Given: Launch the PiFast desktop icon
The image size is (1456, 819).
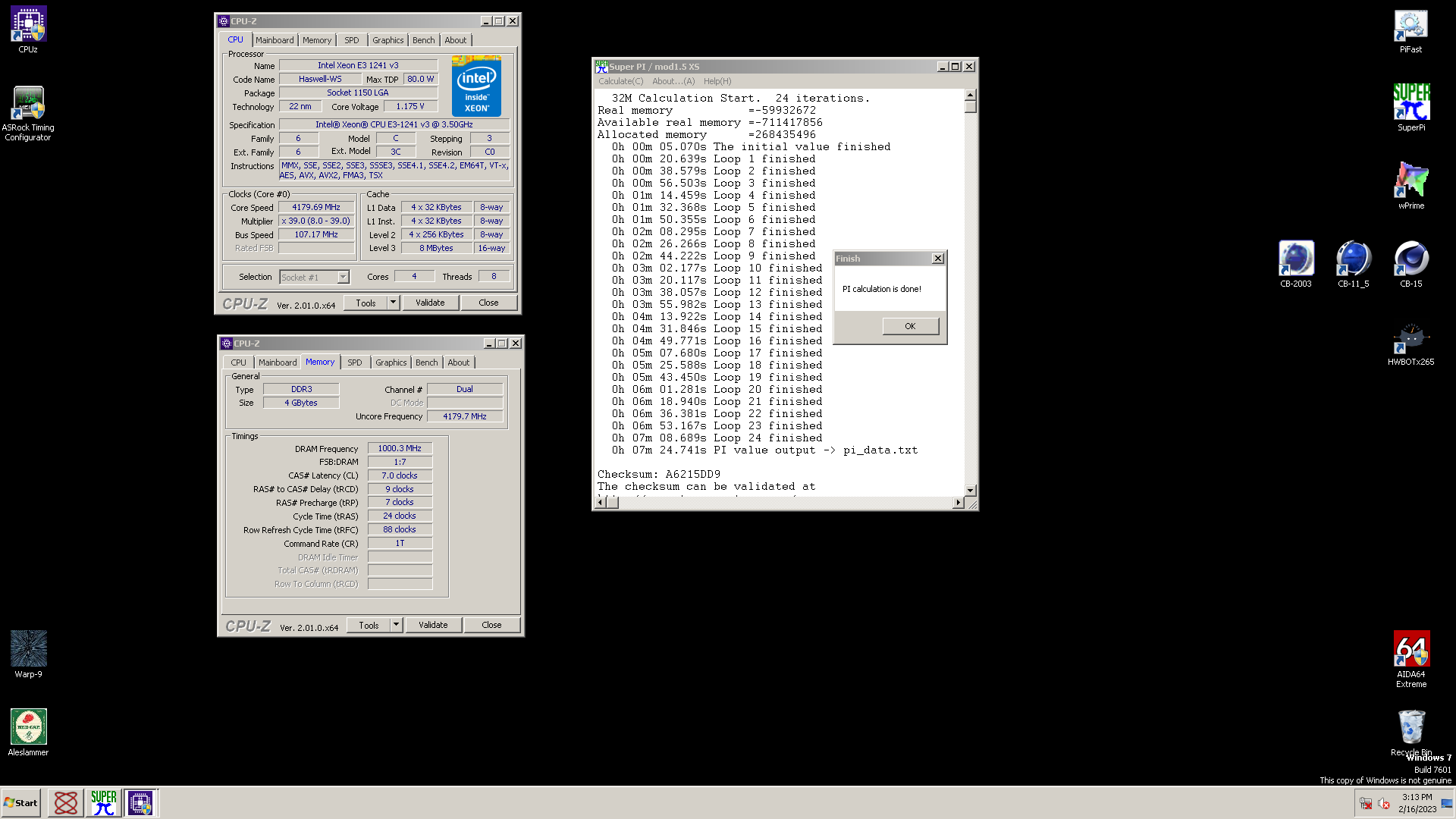Looking at the screenshot, I should click(x=1410, y=30).
